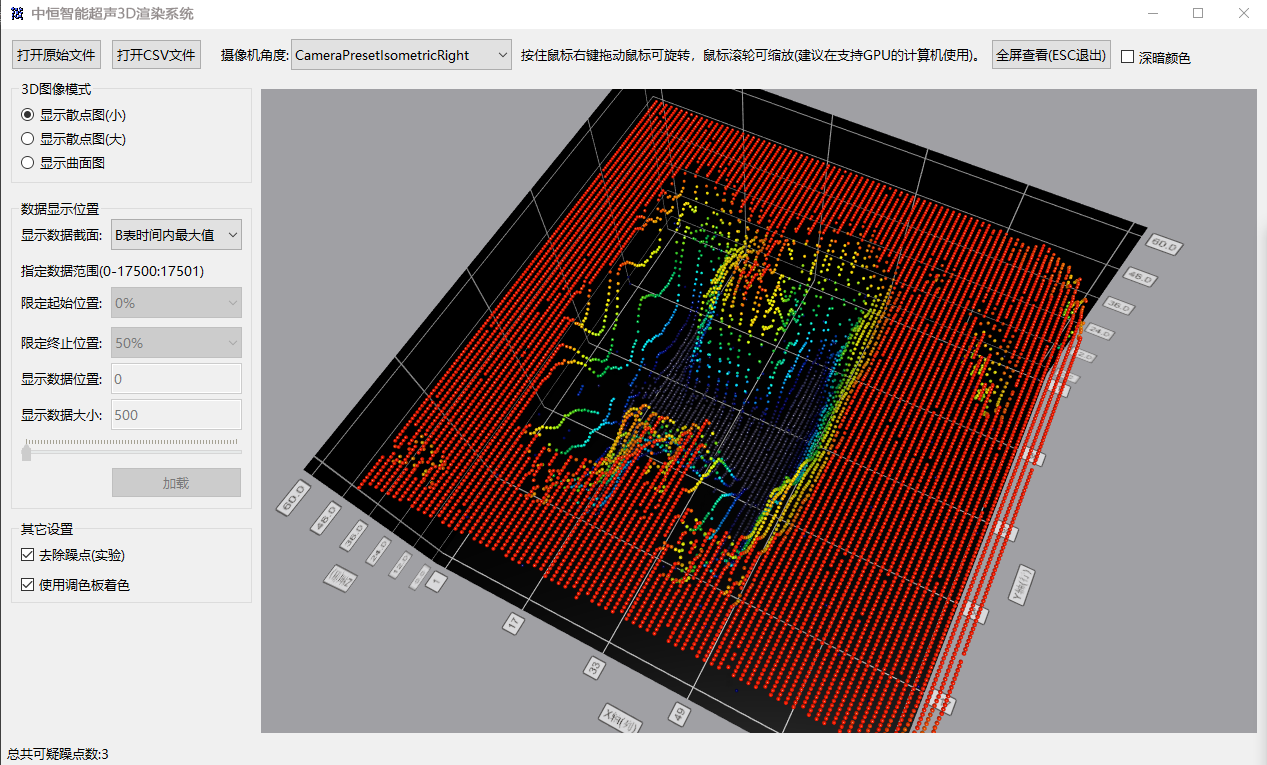Open the 限定起始位置 0% dropdown
Image resolution: width=1267 pixels, height=765 pixels.
[176, 303]
